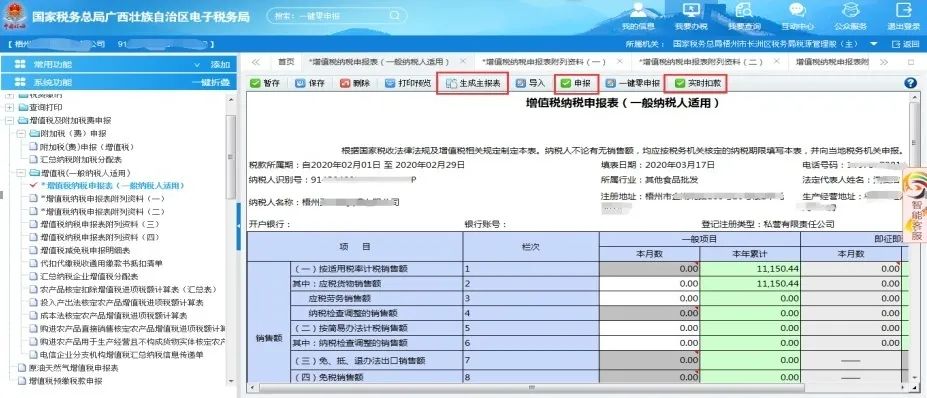Screen dimensions: 927x398
Task: Click 删除 in the toolbar
Action: click(355, 83)
